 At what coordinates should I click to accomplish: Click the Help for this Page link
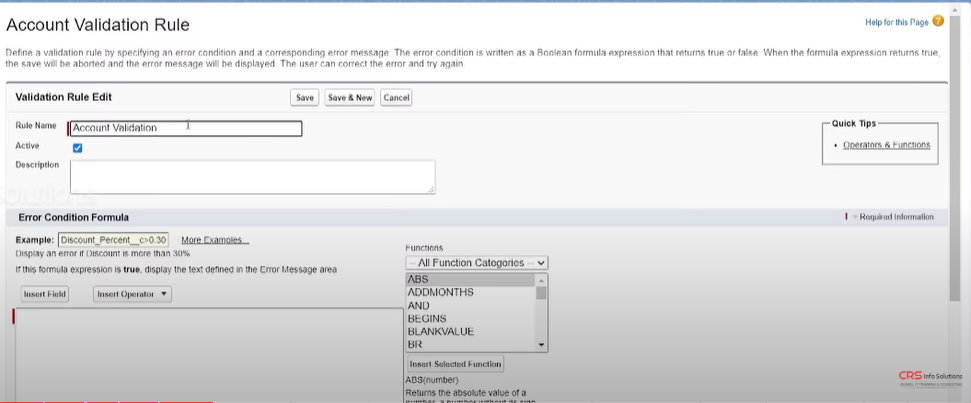896,22
